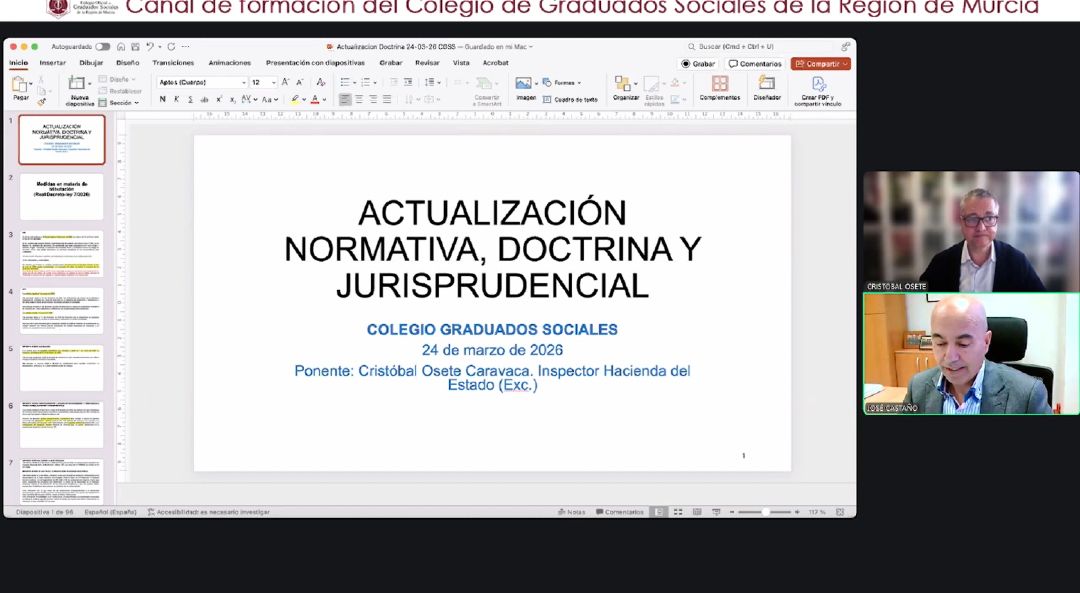Switch to the Insertar tab
Image resolution: width=1080 pixels, height=593 pixels.
click(52, 63)
